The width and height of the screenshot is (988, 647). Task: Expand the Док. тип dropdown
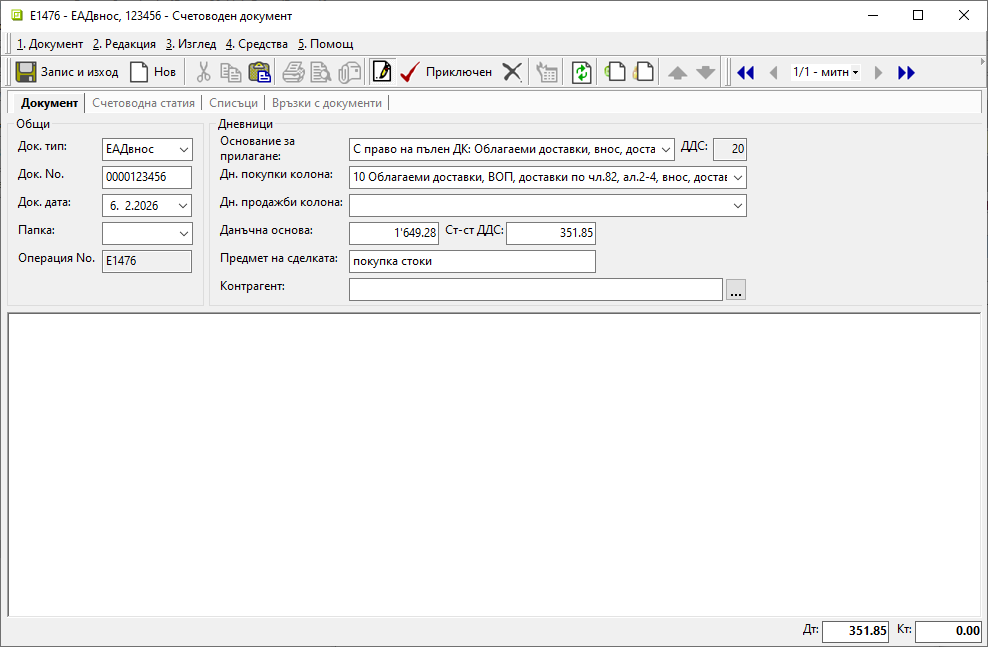pyautogui.click(x=183, y=149)
